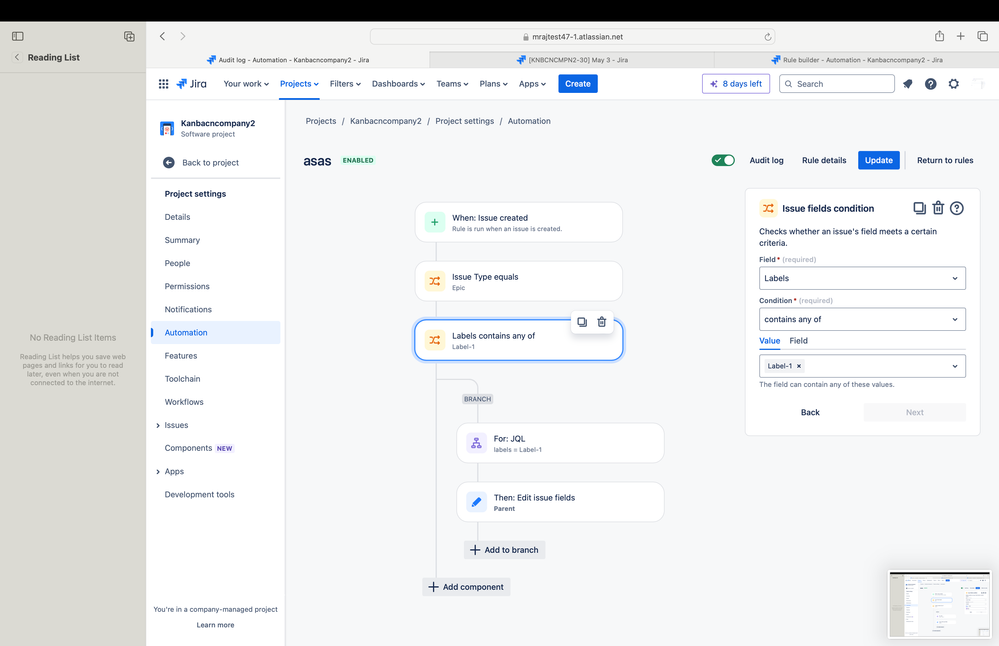Click the 8 days left trial button
This screenshot has width=999, height=646.
point(736,83)
